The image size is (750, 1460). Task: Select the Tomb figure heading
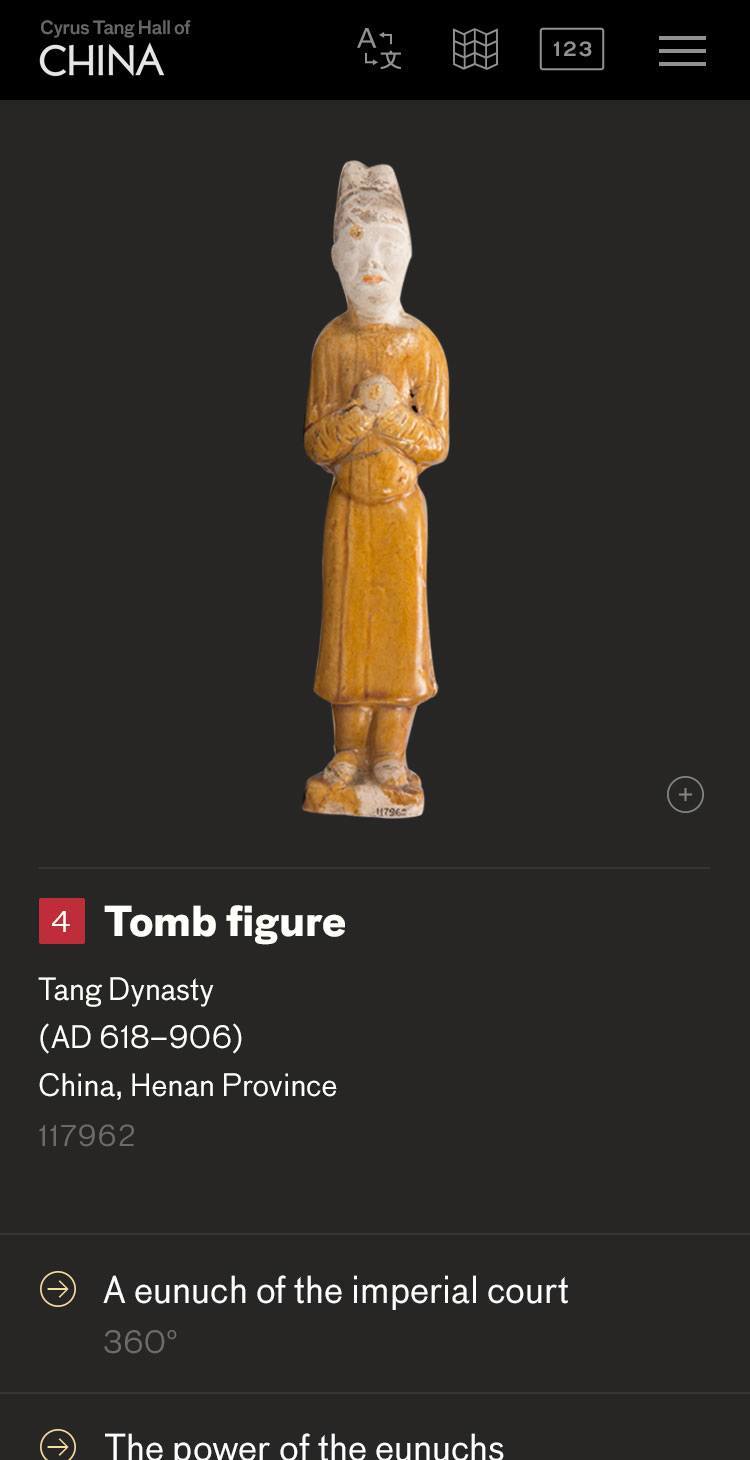click(225, 921)
